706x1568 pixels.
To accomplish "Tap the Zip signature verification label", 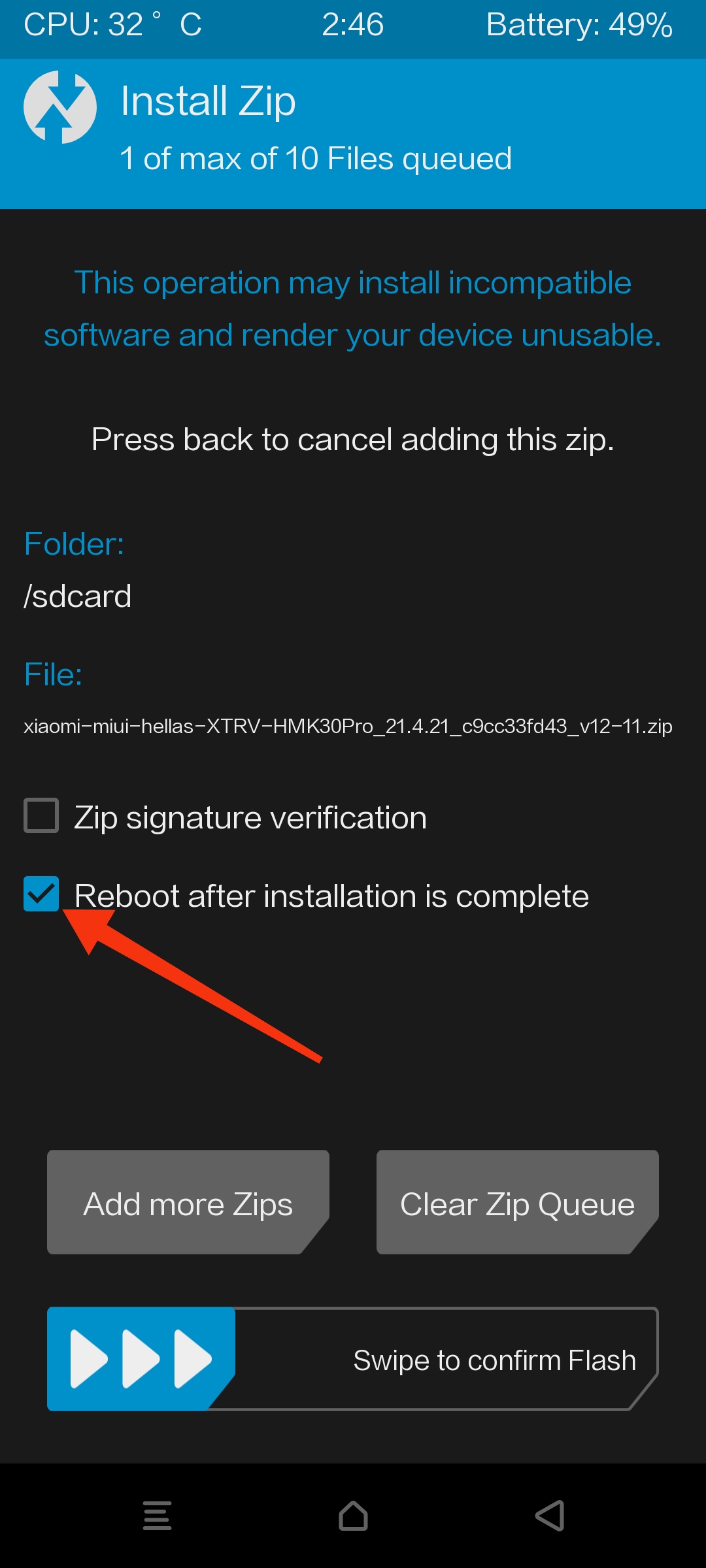I will click(x=250, y=817).
